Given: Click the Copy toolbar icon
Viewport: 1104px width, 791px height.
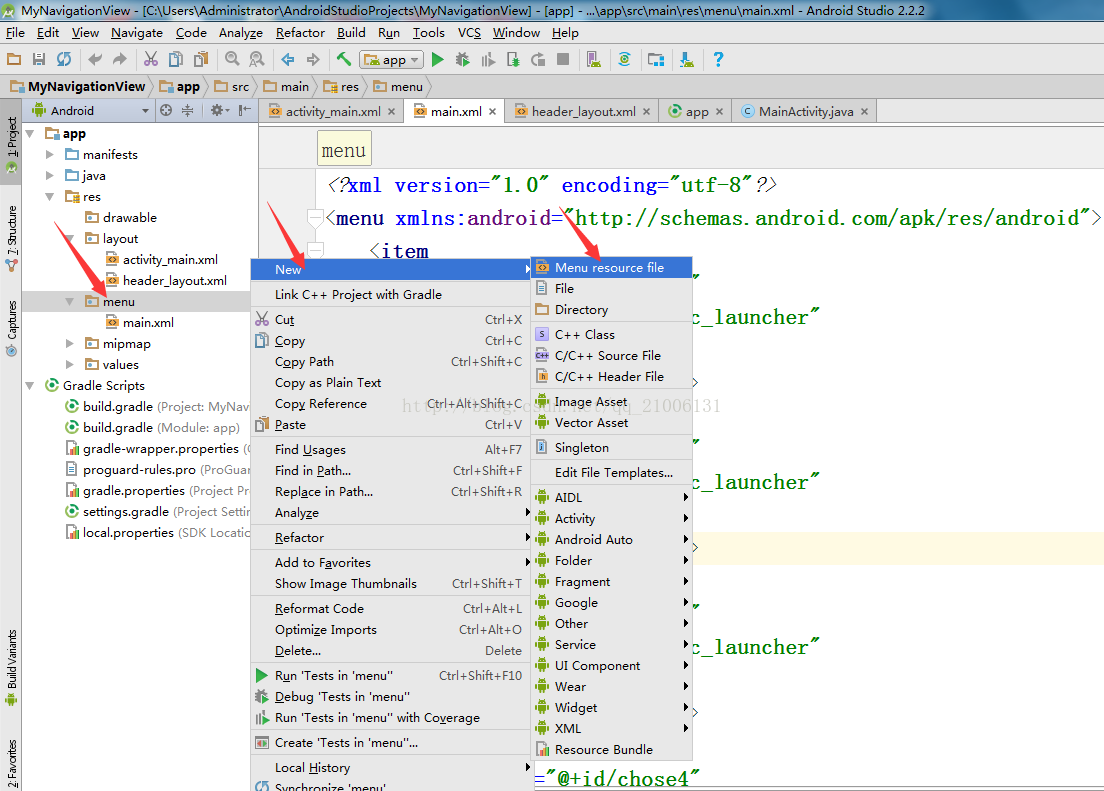Looking at the screenshot, I should 176,60.
